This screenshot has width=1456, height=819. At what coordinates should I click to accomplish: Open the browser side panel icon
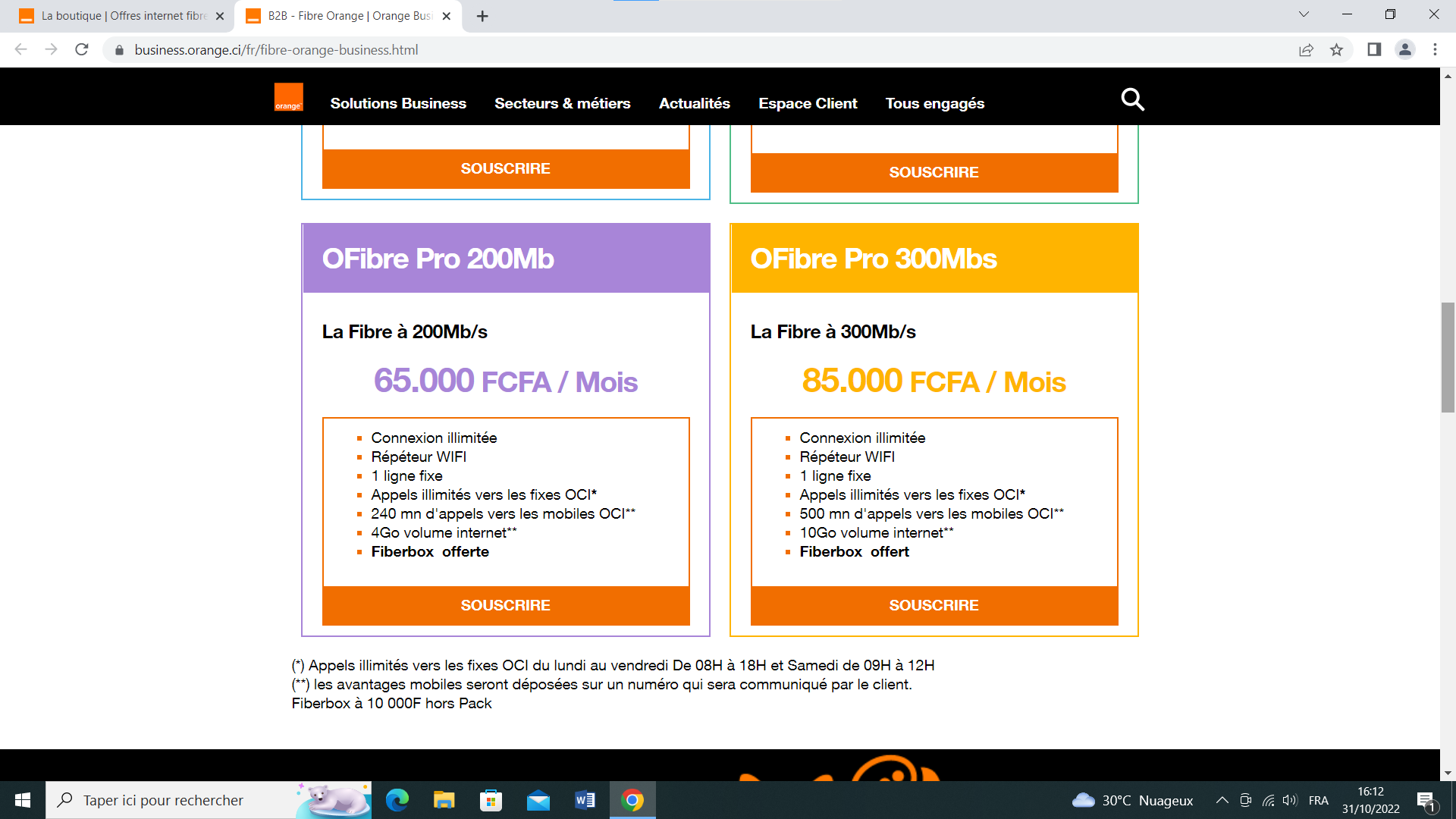[x=1374, y=50]
